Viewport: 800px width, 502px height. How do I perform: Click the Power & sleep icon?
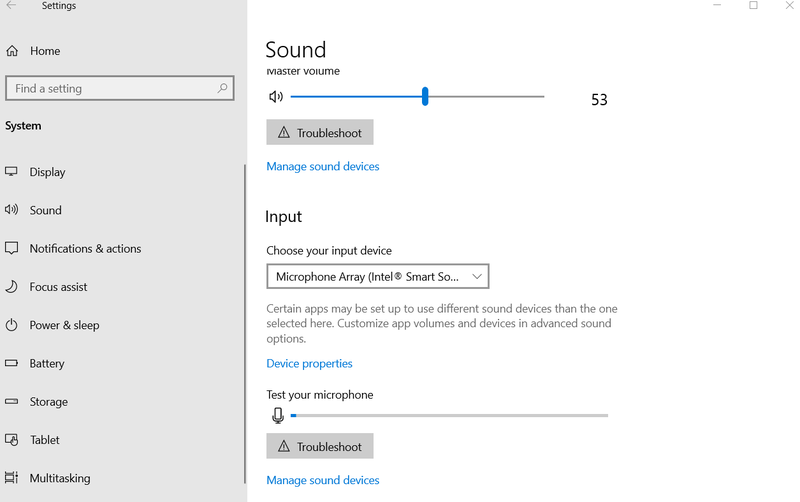pos(11,325)
